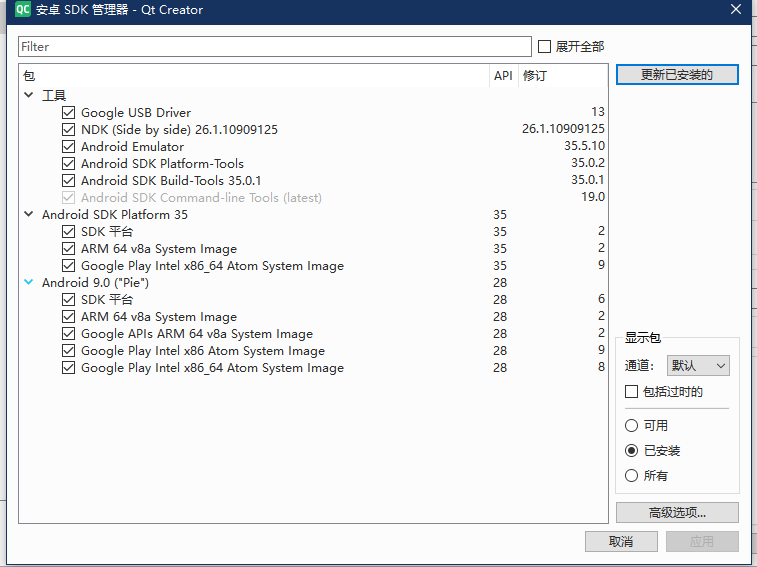The width and height of the screenshot is (757, 567).
Task: Uncheck Google Play Intel x86 Atom System Image
Action: (x=69, y=350)
